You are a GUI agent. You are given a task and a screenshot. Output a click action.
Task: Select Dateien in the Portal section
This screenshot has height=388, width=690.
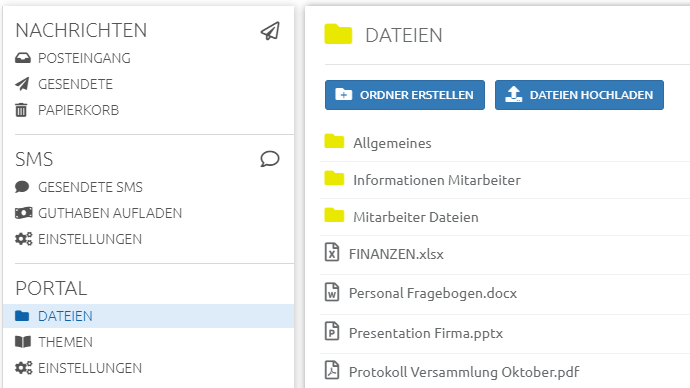(148, 316)
